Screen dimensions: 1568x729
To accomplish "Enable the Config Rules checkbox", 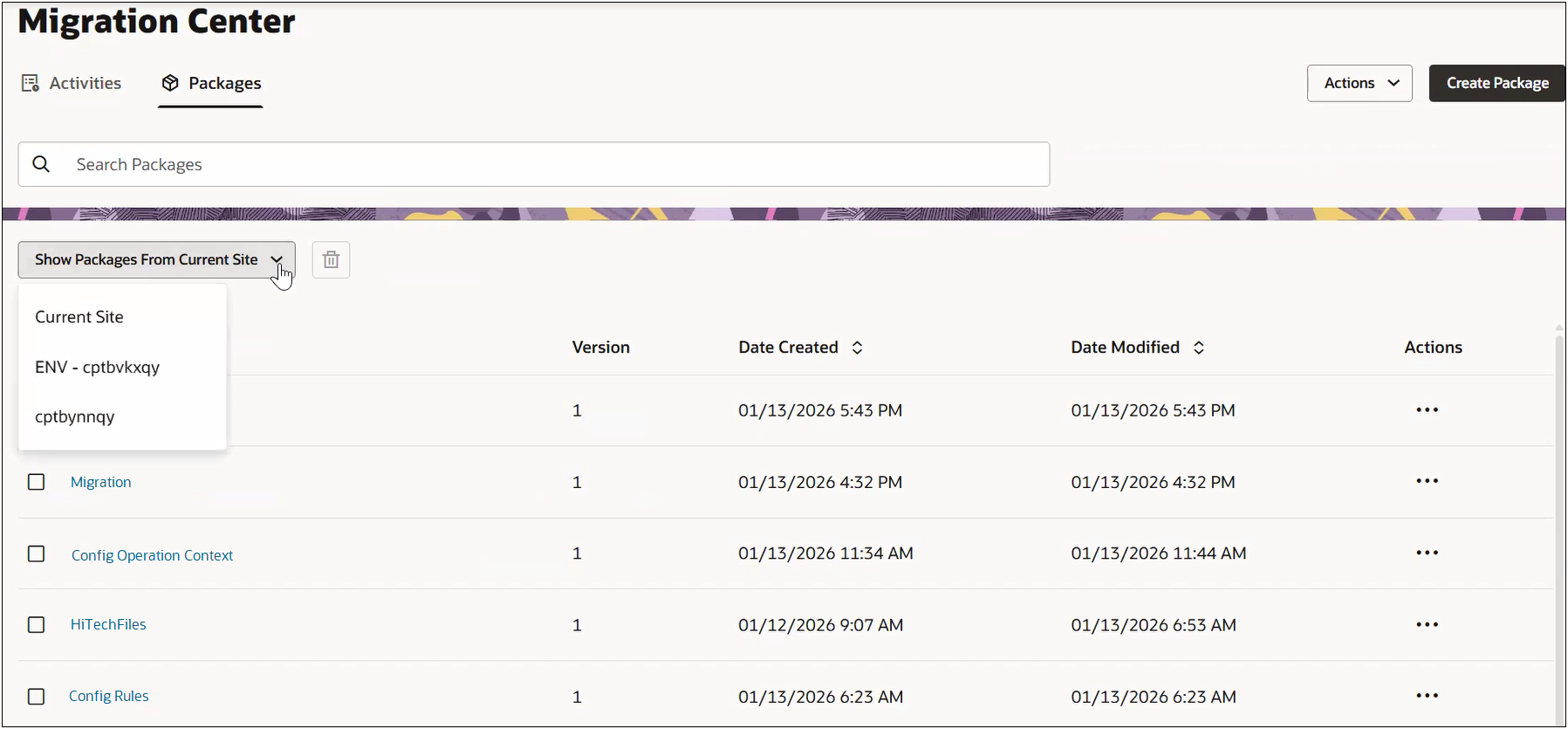I will [36, 697].
